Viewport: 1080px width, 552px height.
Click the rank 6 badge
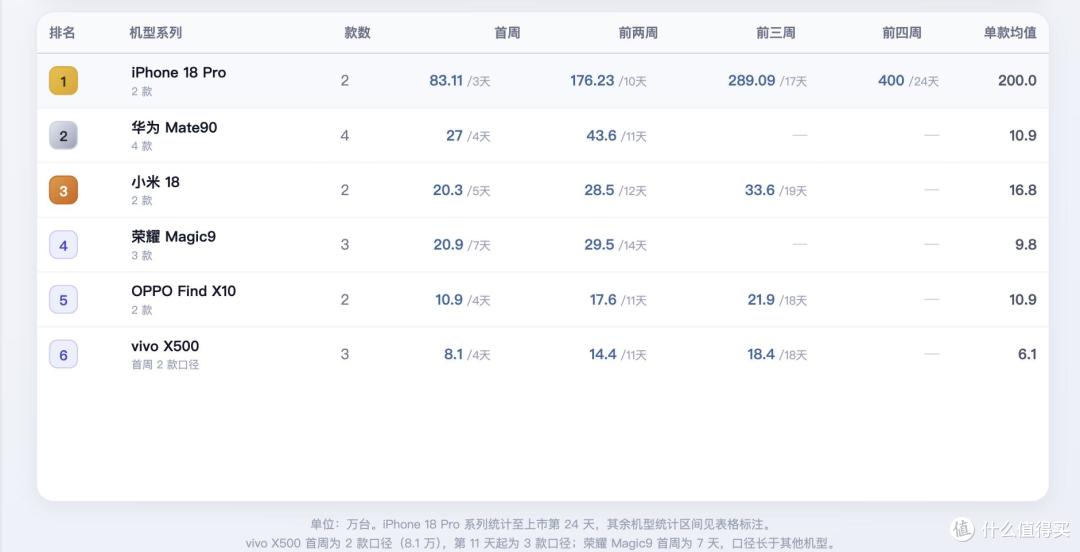[x=63, y=354]
